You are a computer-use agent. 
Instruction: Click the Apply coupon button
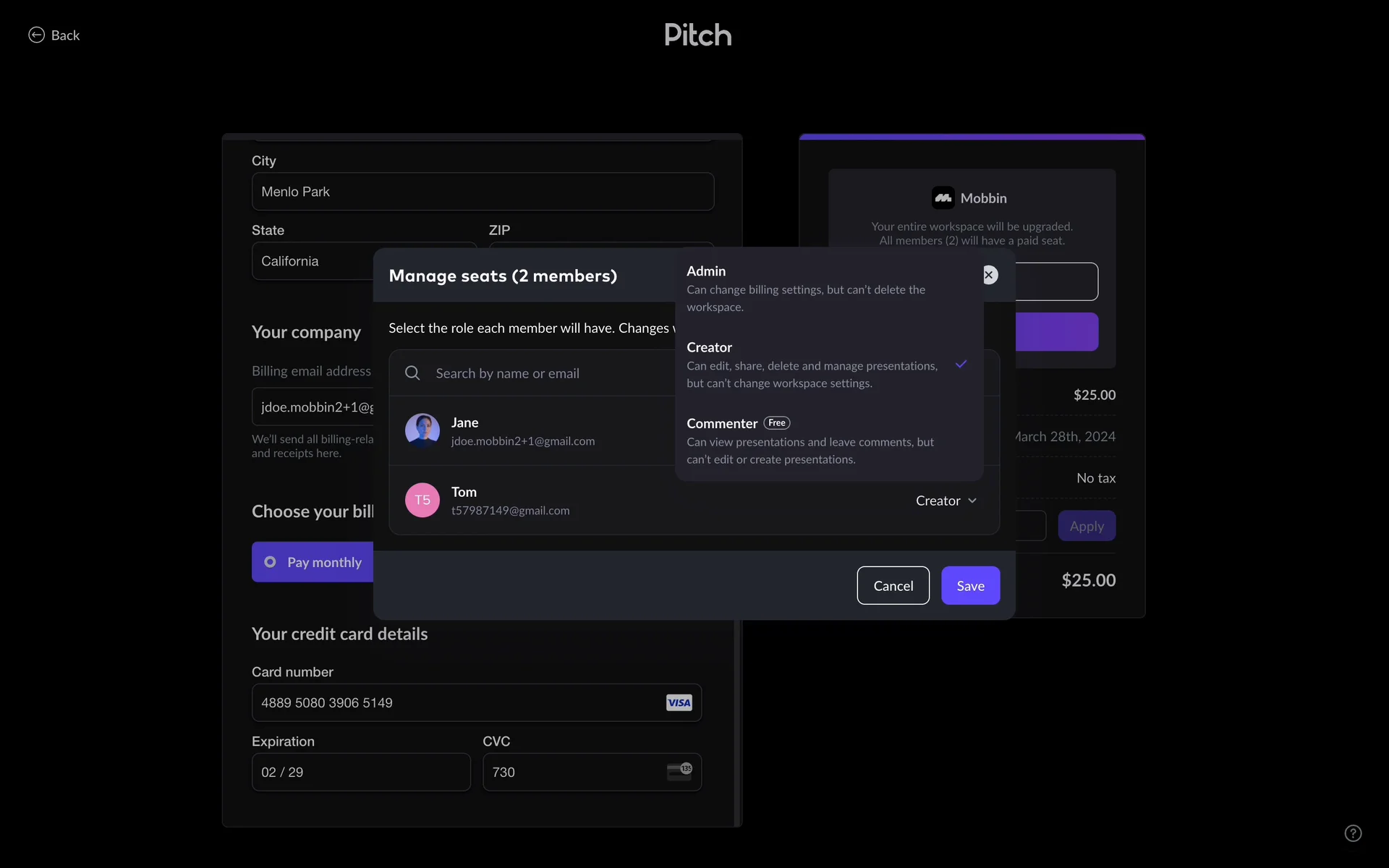[1086, 526]
